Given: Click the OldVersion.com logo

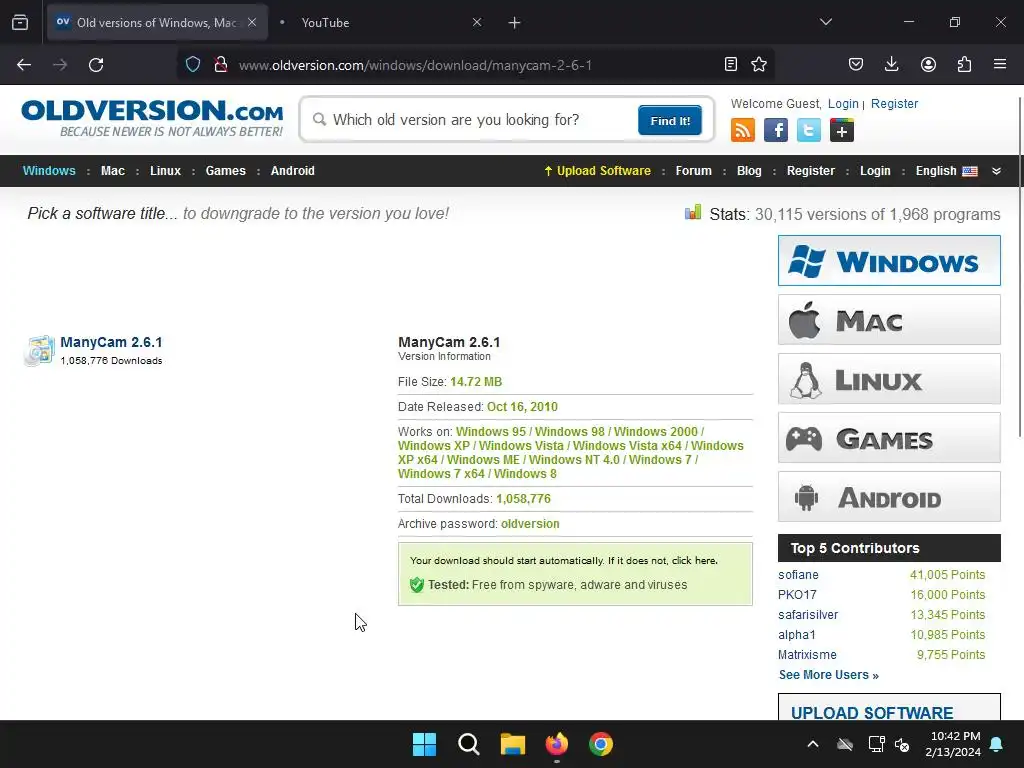Looking at the screenshot, I should coord(152,118).
